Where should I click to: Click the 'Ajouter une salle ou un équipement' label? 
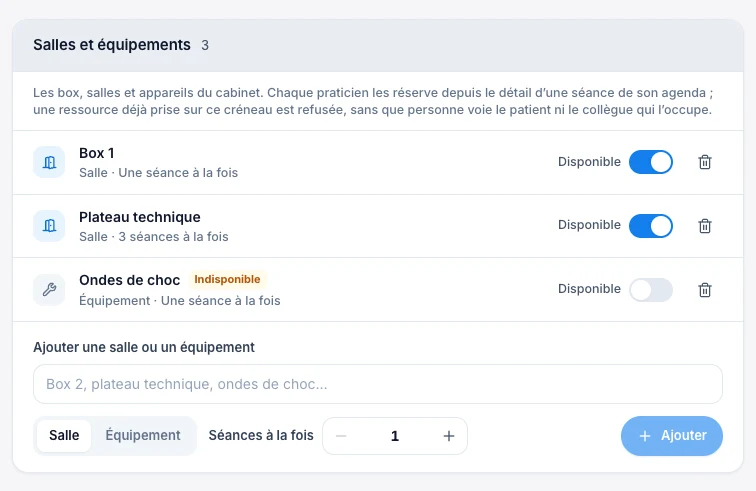(x=144, y=347)
